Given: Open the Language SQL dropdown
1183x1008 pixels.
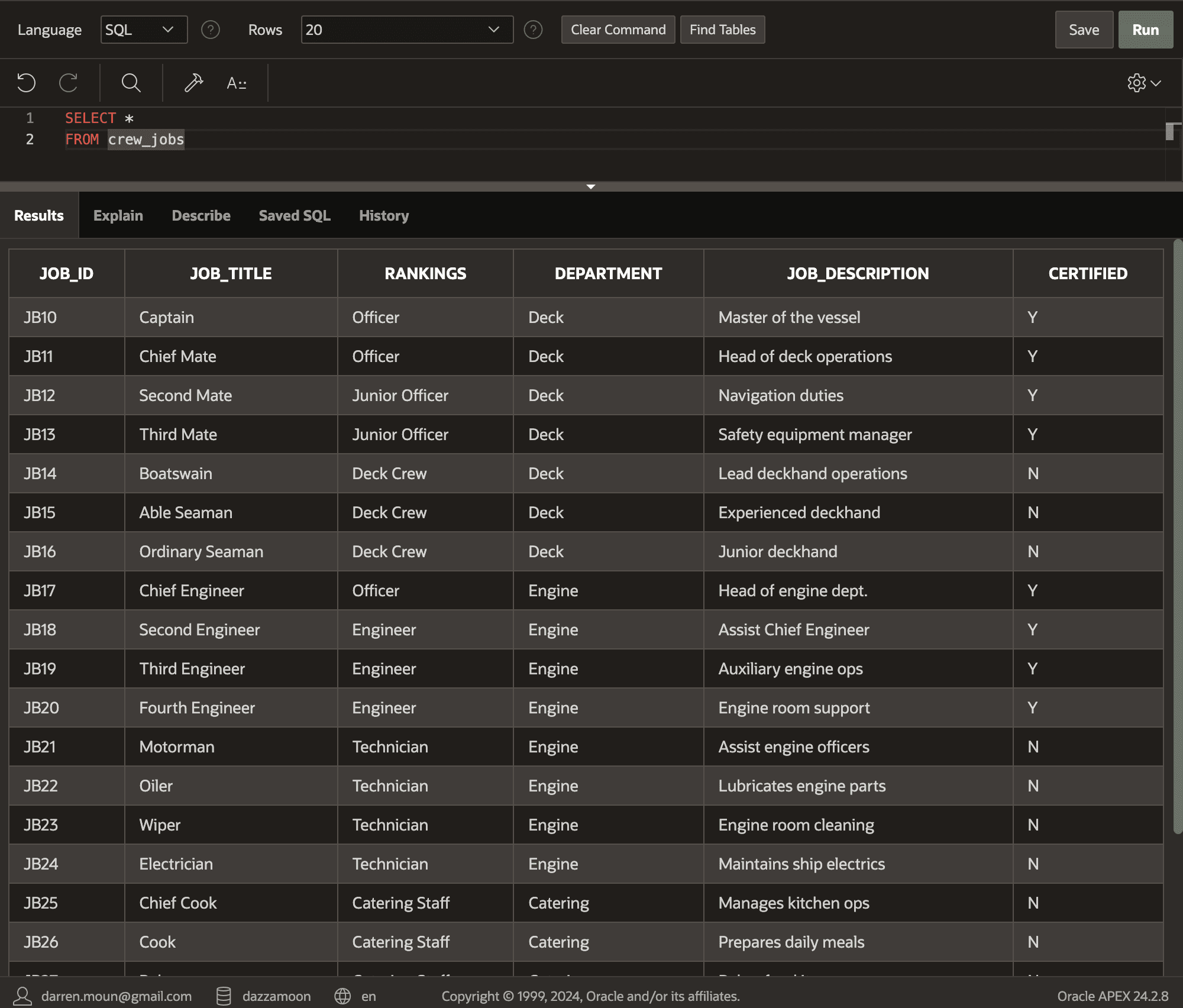Looking at the screenshot, I should [x=144, y=30].
